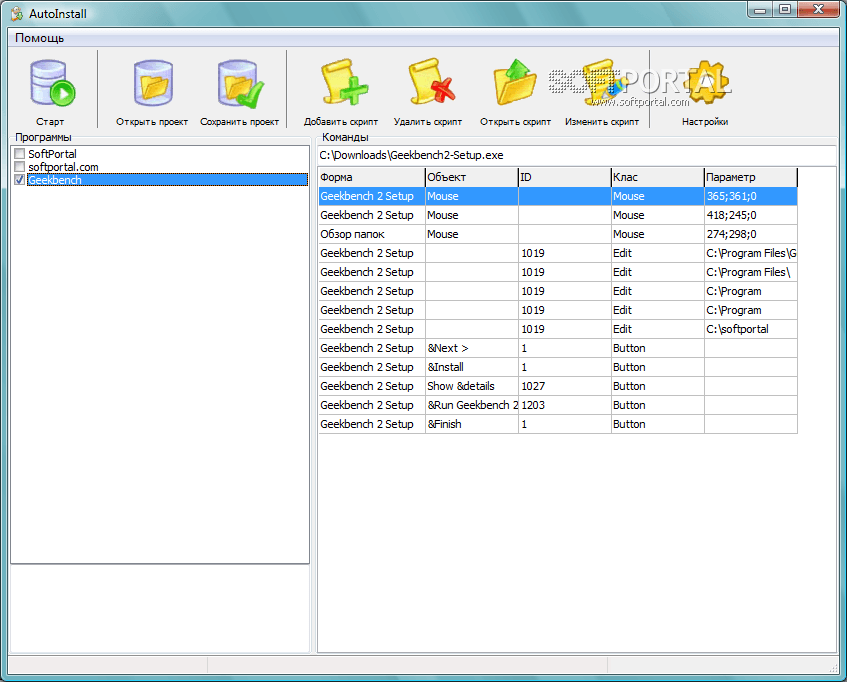The width and height of the screenshot is (847, 682).
Task: Check the softportal.com program checkbox
Action: click(20, 167)
